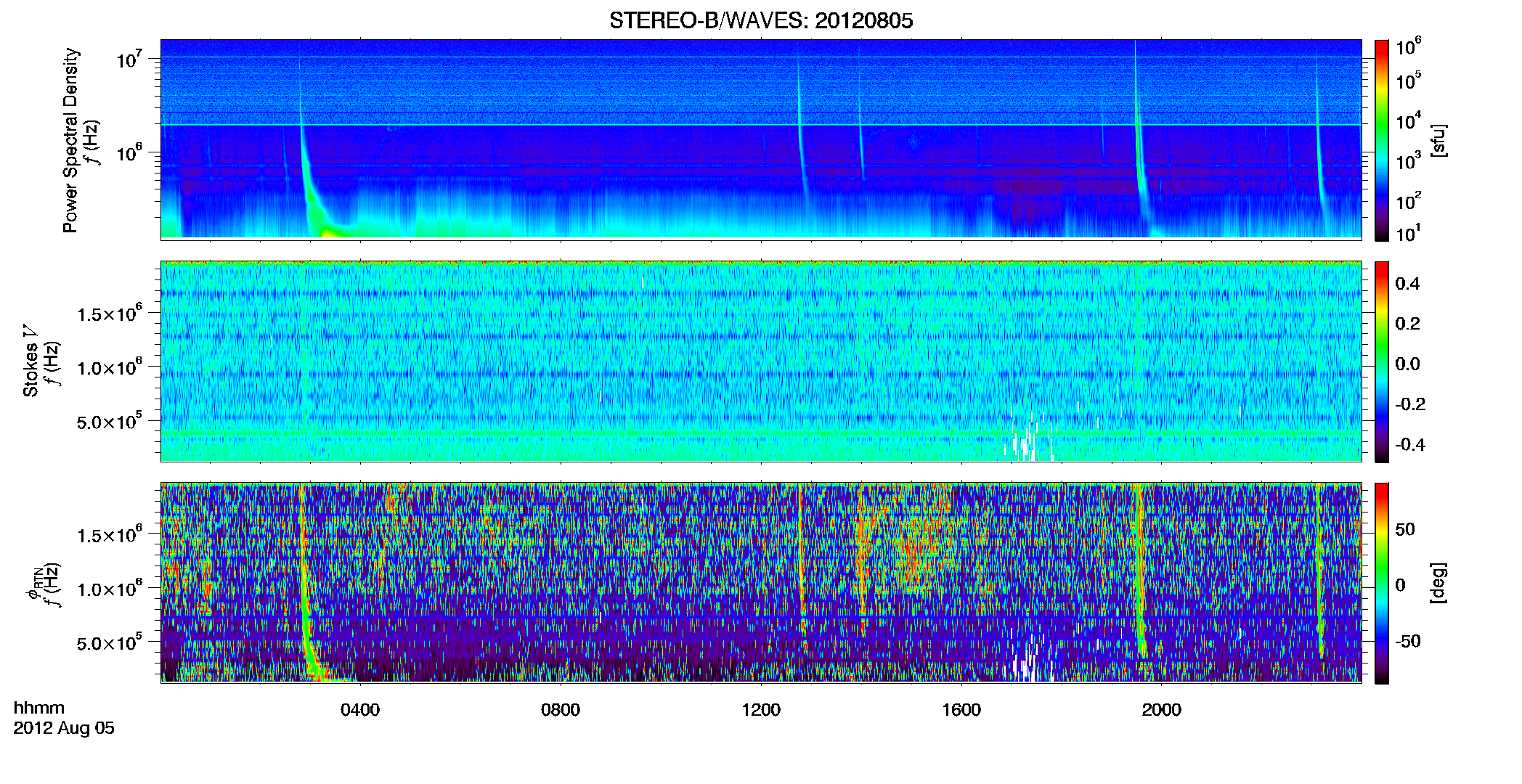The width and height of the screenshot is (1522, 784).
Task: Click the hhmm axis unit label
Action: tap(39, 708)
